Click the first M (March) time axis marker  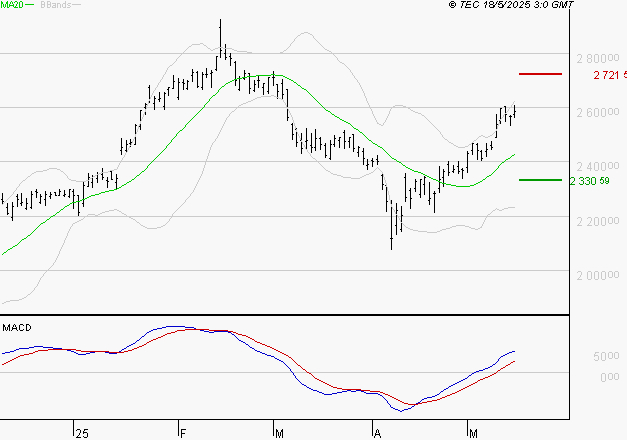(x=280, y=434)
